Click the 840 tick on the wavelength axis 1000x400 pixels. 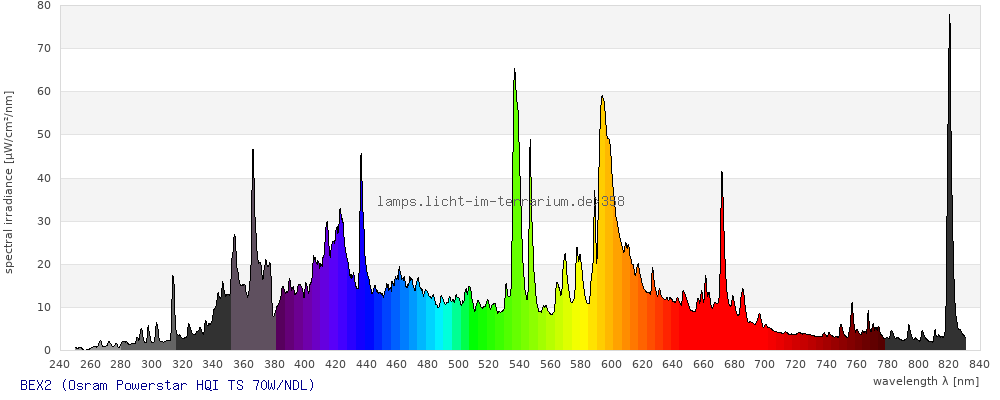[979, 363]
